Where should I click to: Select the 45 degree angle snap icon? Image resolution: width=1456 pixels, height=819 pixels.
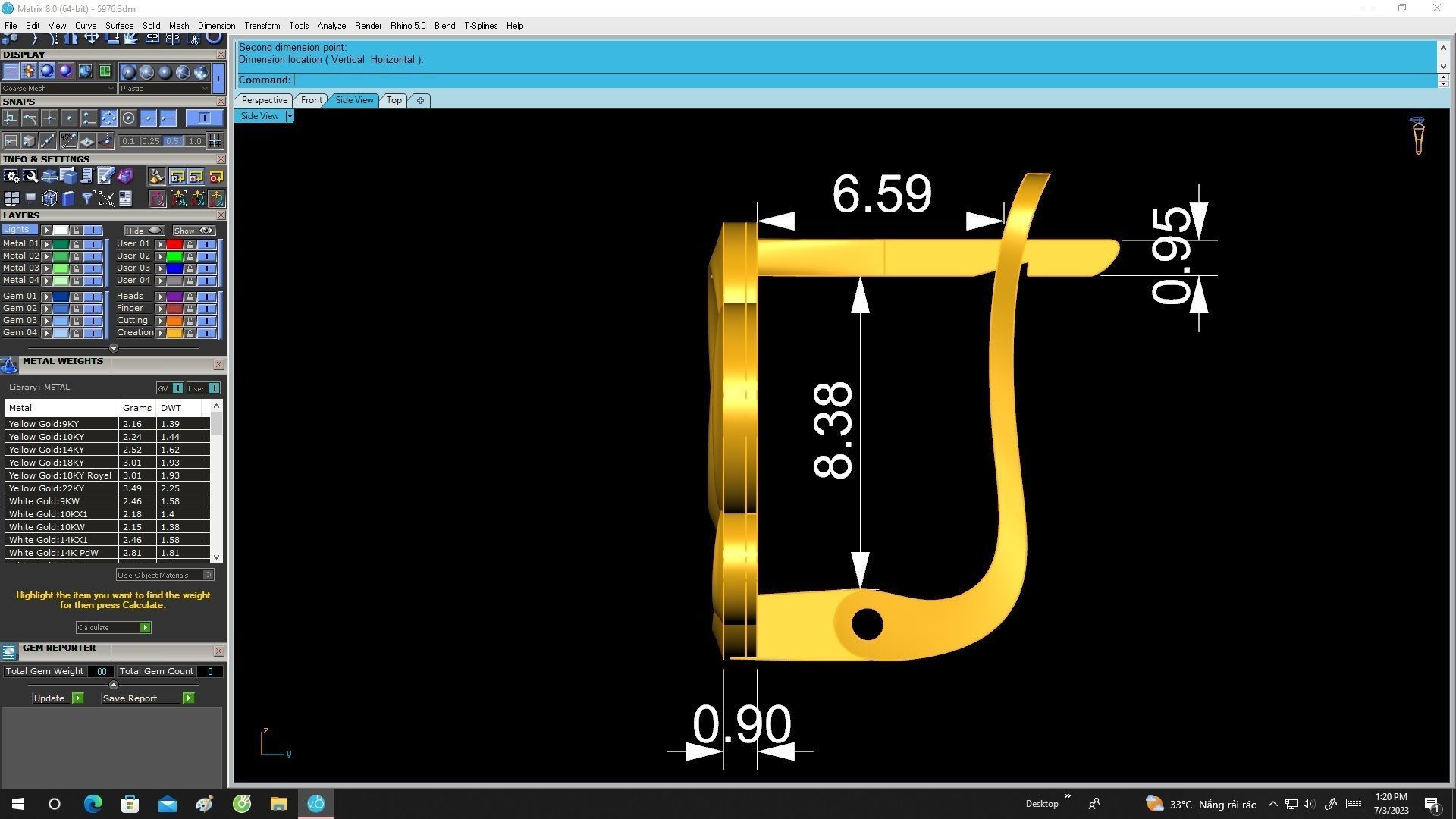click(x=67, y=141)
